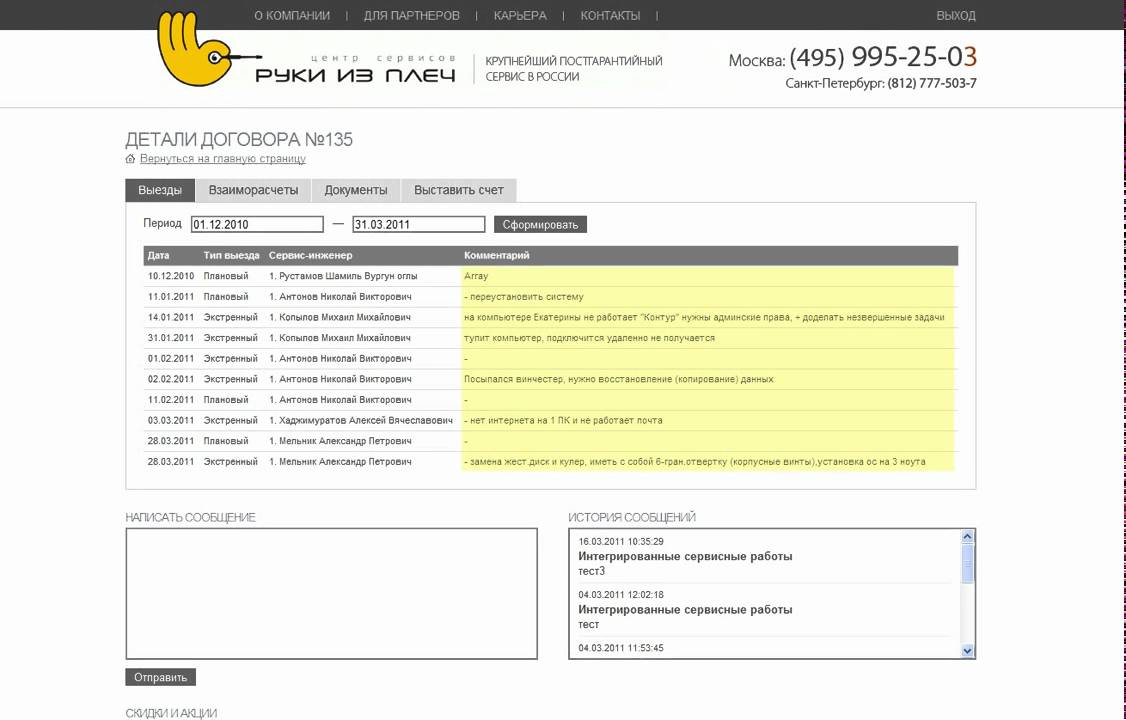This screenshot has width=1126, height=720.
Task: Click engineer Рустамов Шамиль Вургун оглы
Action: 343,276
